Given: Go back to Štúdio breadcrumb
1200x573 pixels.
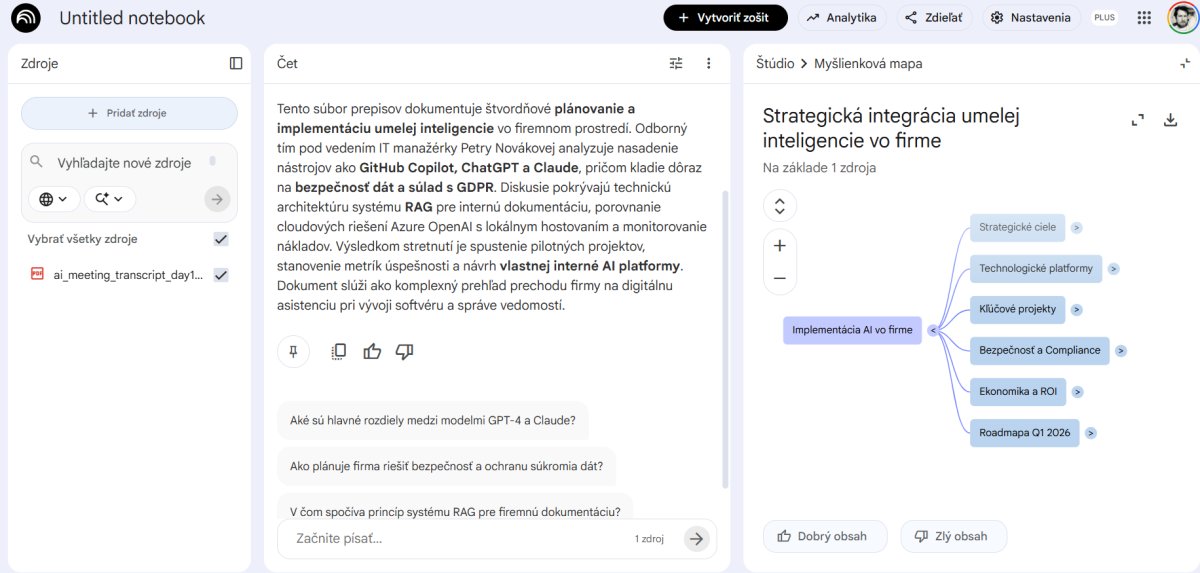Looking at the screenshot, I should [775, 63].
